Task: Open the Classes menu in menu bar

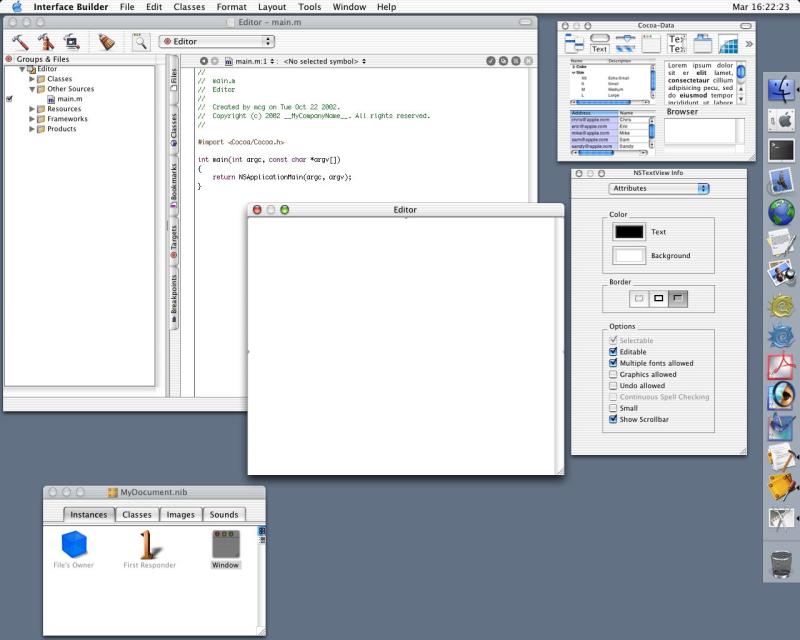Action: (x=189, y=7)
